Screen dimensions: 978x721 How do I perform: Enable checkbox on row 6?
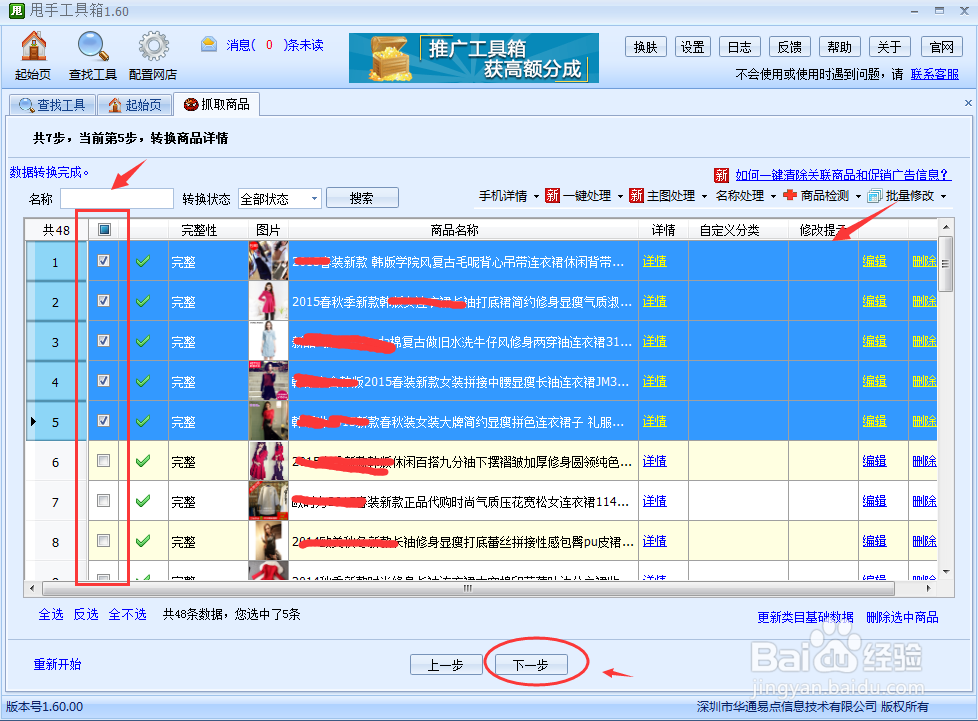point(102,461)
